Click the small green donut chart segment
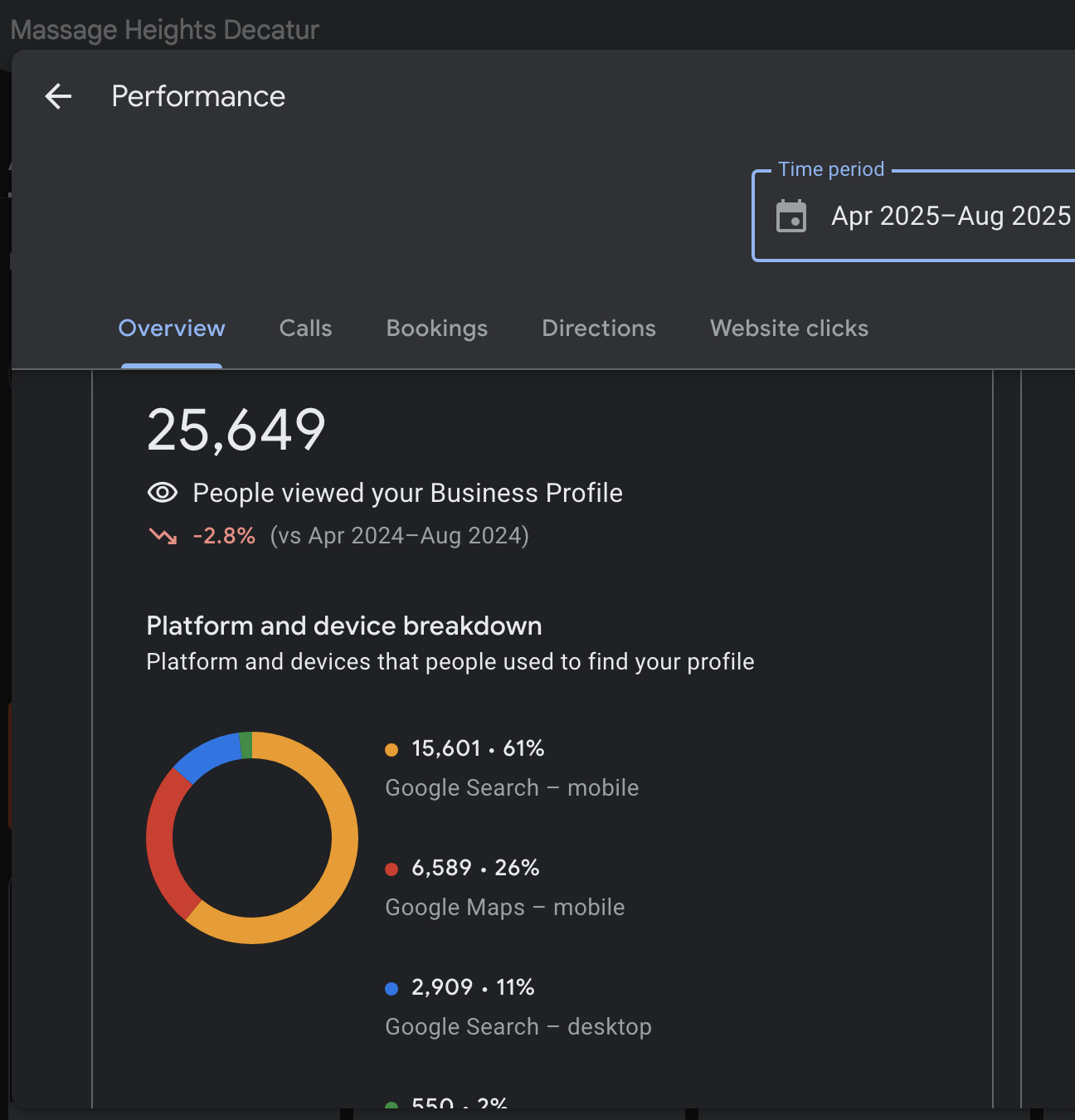1075x1120 pixels. click(246, 745)
